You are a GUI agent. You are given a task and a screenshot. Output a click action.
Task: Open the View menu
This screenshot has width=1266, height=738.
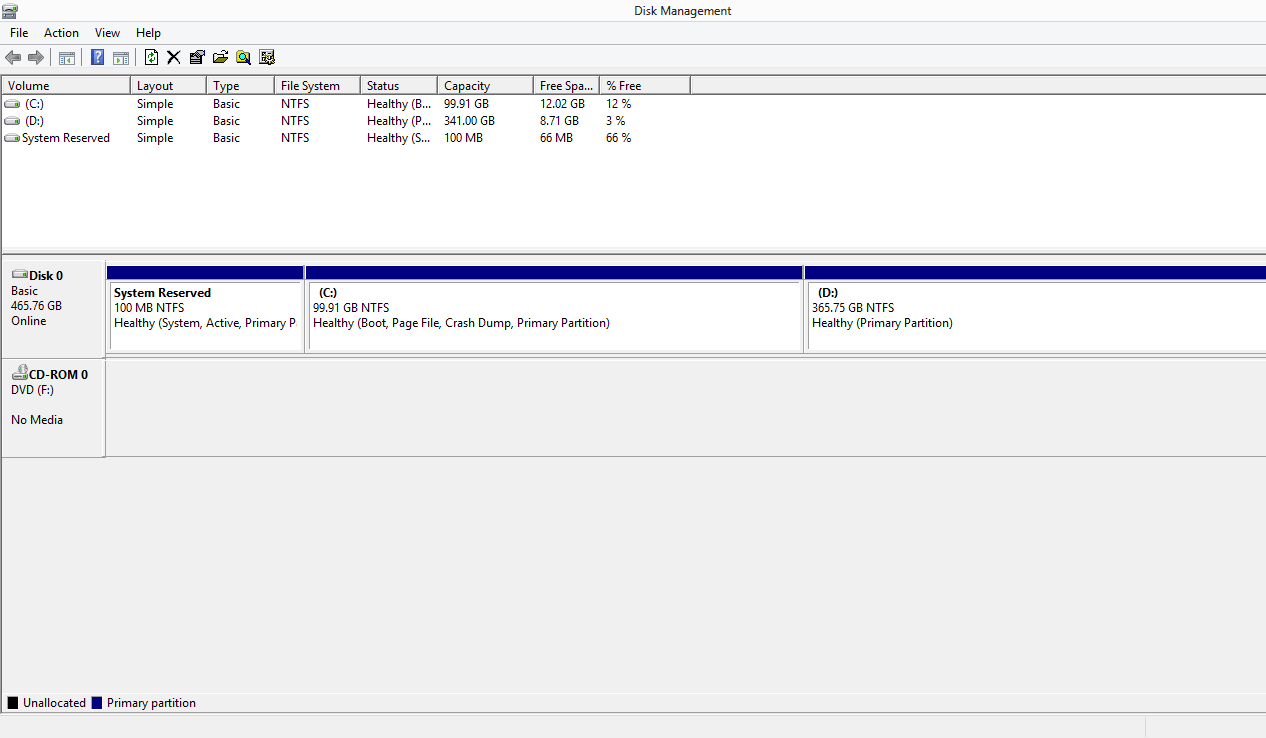(107, 33)
